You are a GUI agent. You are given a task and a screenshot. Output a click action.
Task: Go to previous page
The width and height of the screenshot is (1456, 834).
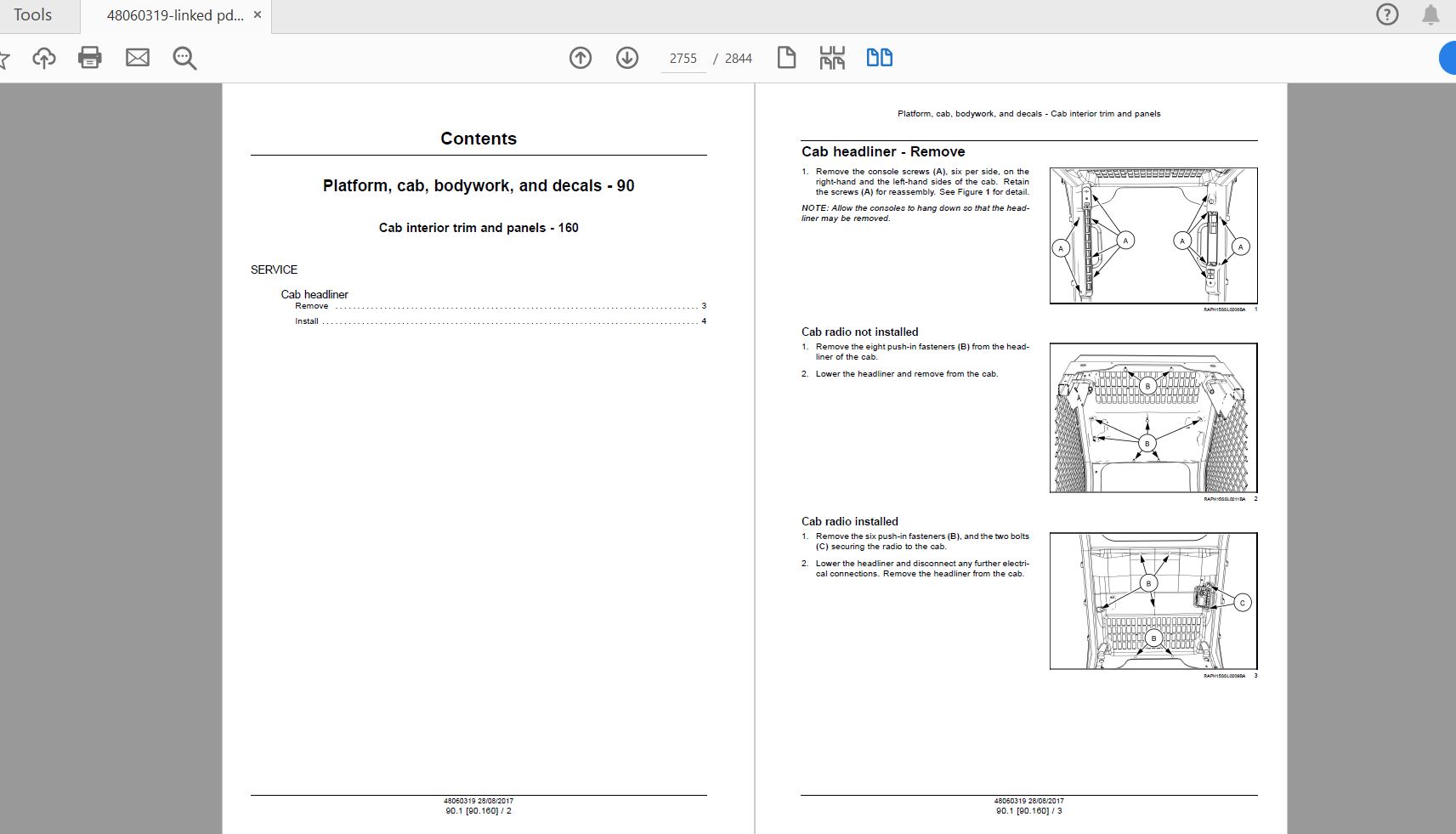coord(581,58)
